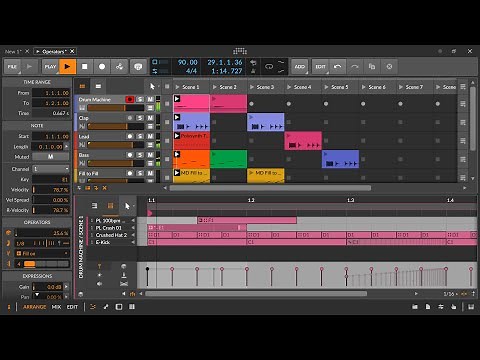Open the Fill on occurrence dropdown

(42, 253)
